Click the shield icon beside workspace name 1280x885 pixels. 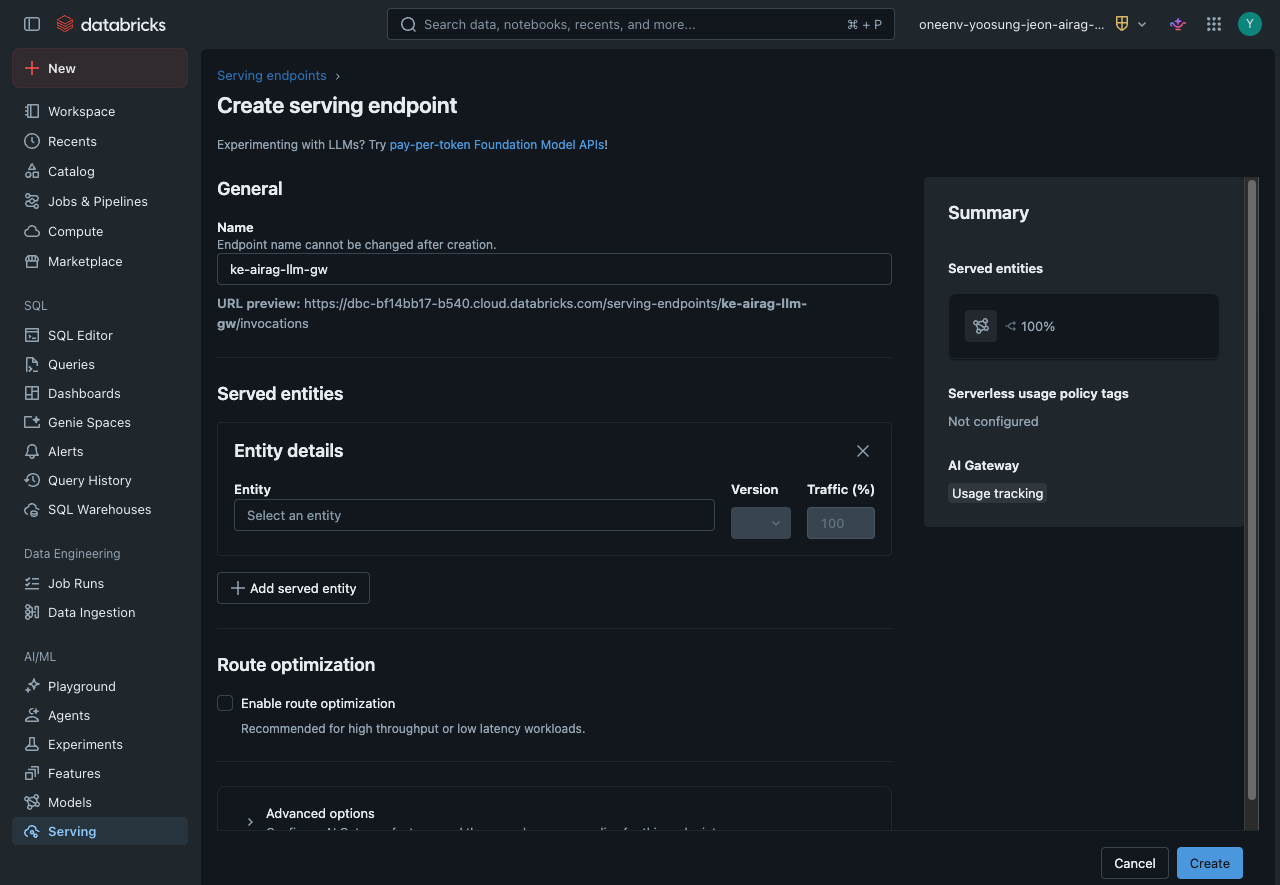[x=1122, y=24]
